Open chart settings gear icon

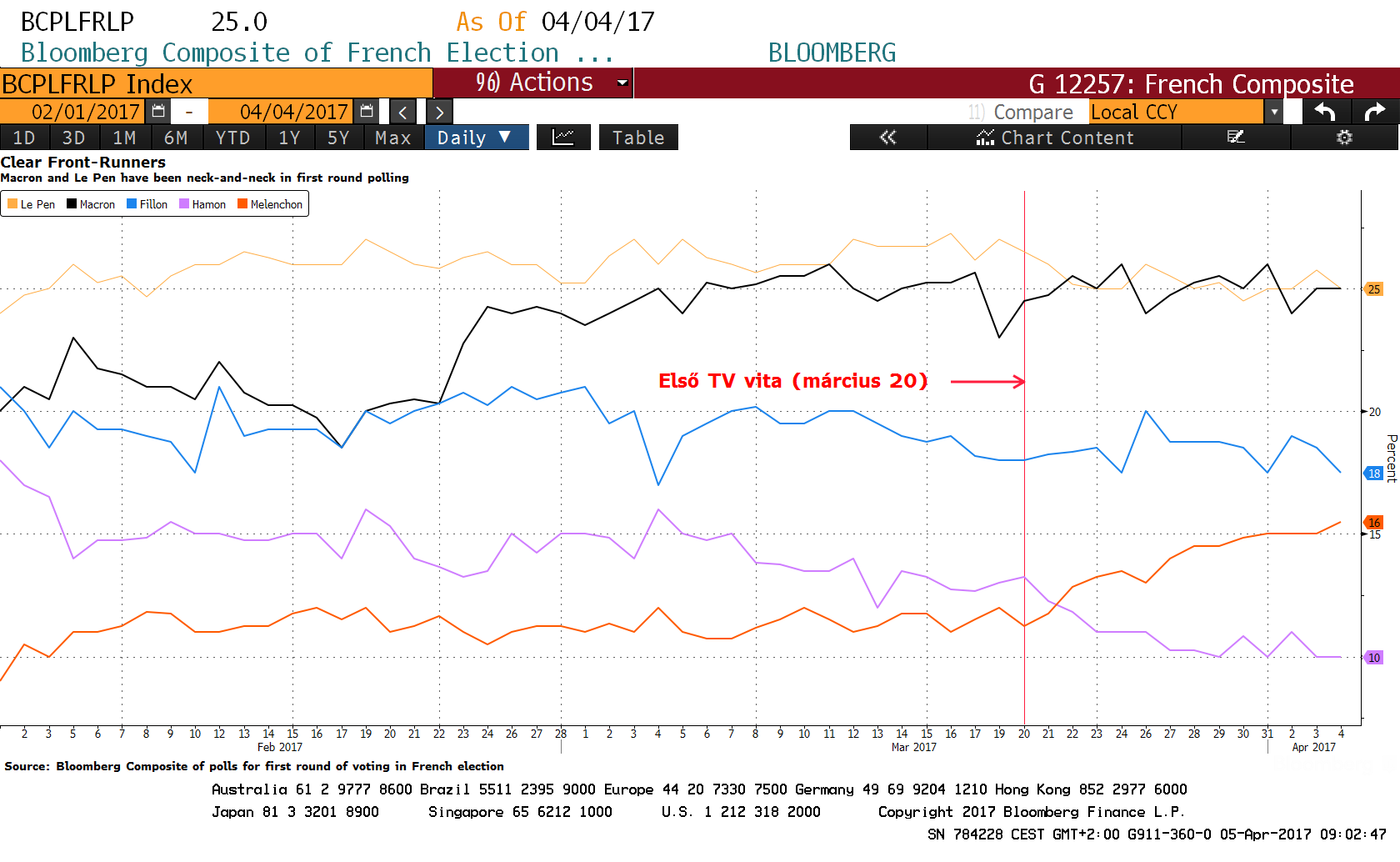[x=1344, y=138]
